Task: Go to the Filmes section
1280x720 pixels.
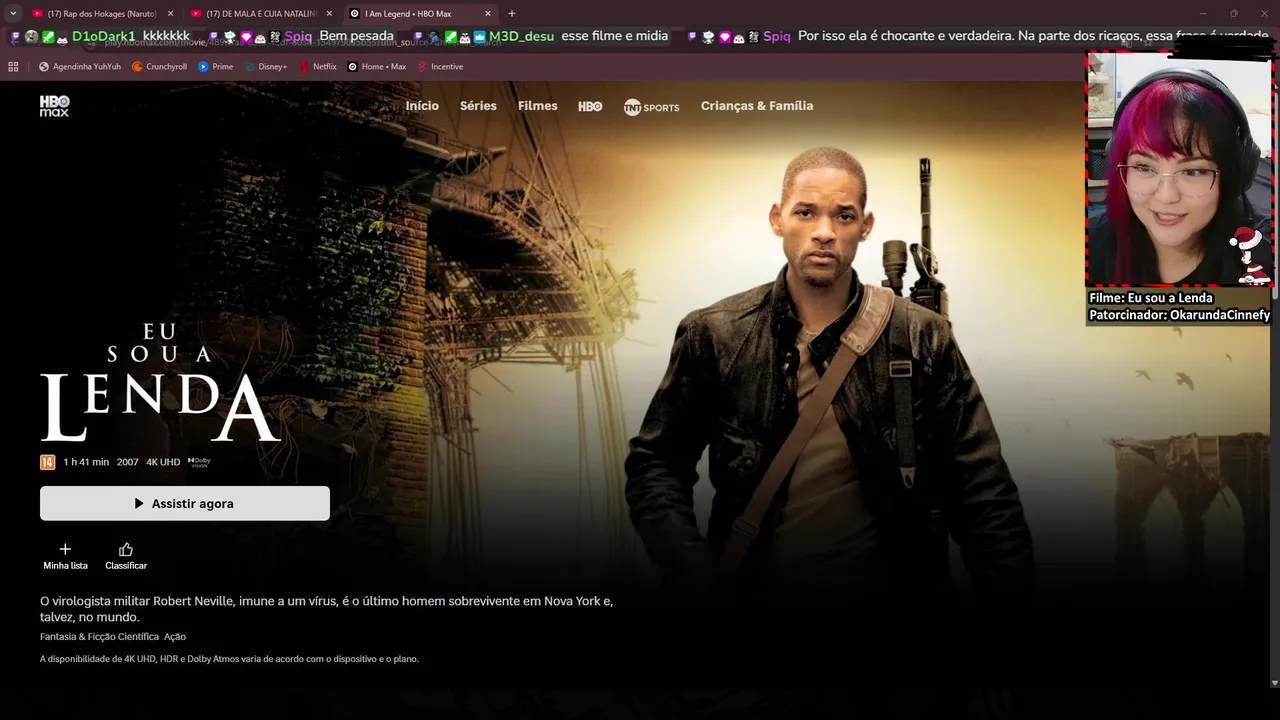Action: 537,106
